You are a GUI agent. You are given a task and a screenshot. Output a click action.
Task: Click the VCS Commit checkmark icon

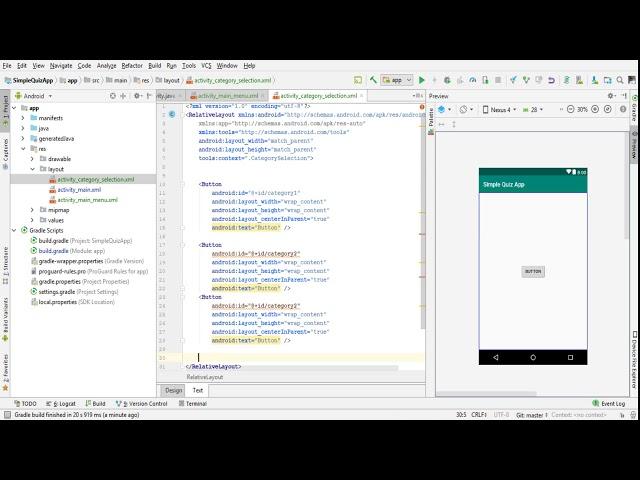pos(526,80)
